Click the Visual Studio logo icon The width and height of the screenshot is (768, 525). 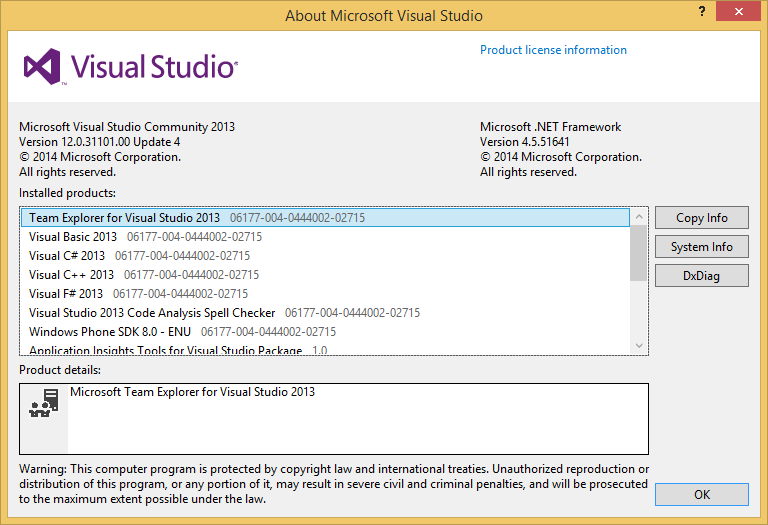coord(43,67)
